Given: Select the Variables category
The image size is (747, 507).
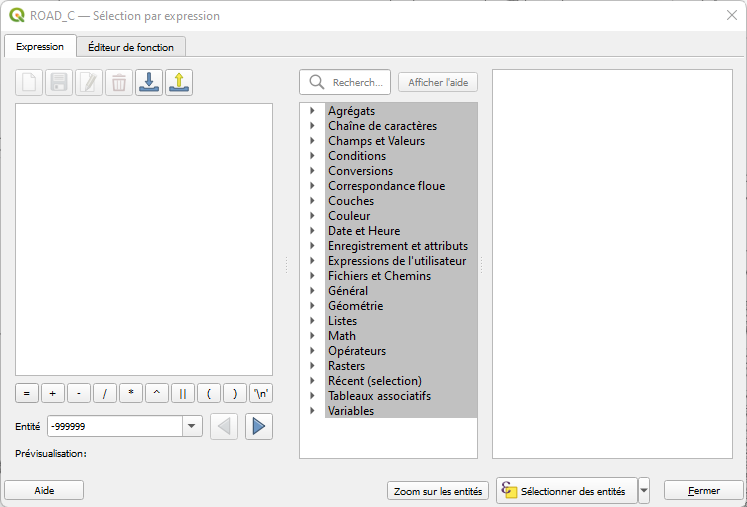Looking at the screenshot, I should click(x=351, y=411).
